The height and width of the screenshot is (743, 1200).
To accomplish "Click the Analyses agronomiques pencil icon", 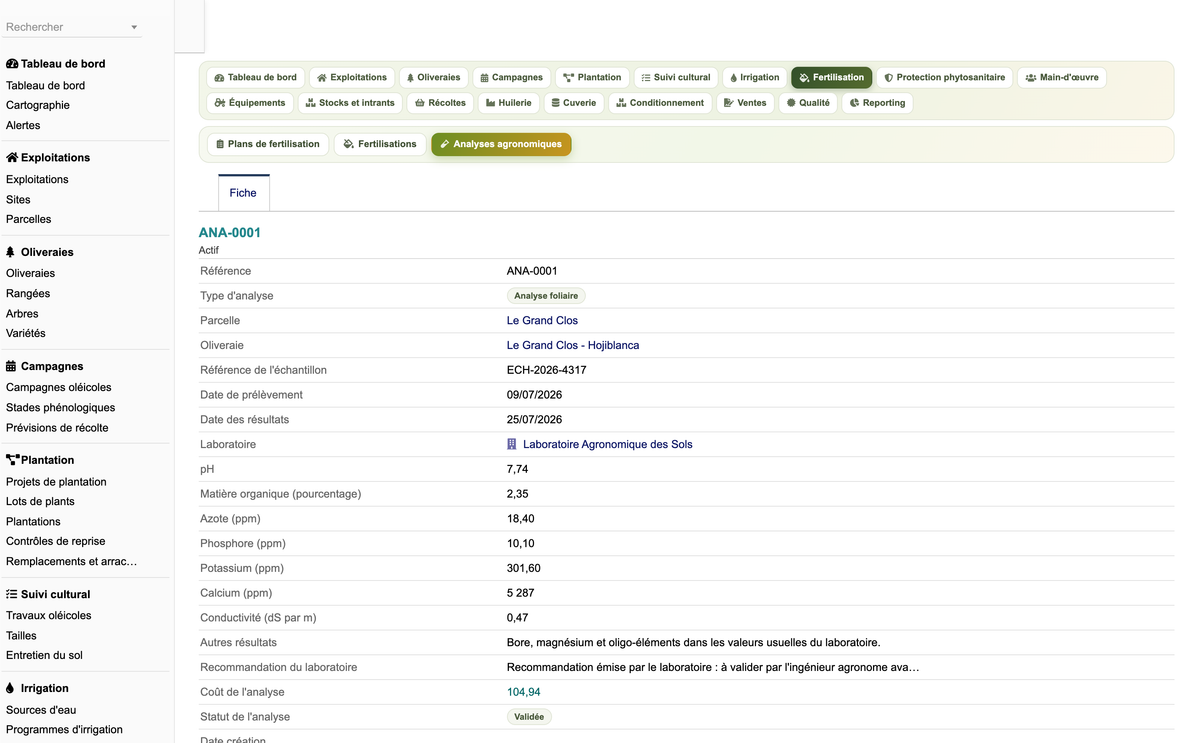I will (445, 144).
